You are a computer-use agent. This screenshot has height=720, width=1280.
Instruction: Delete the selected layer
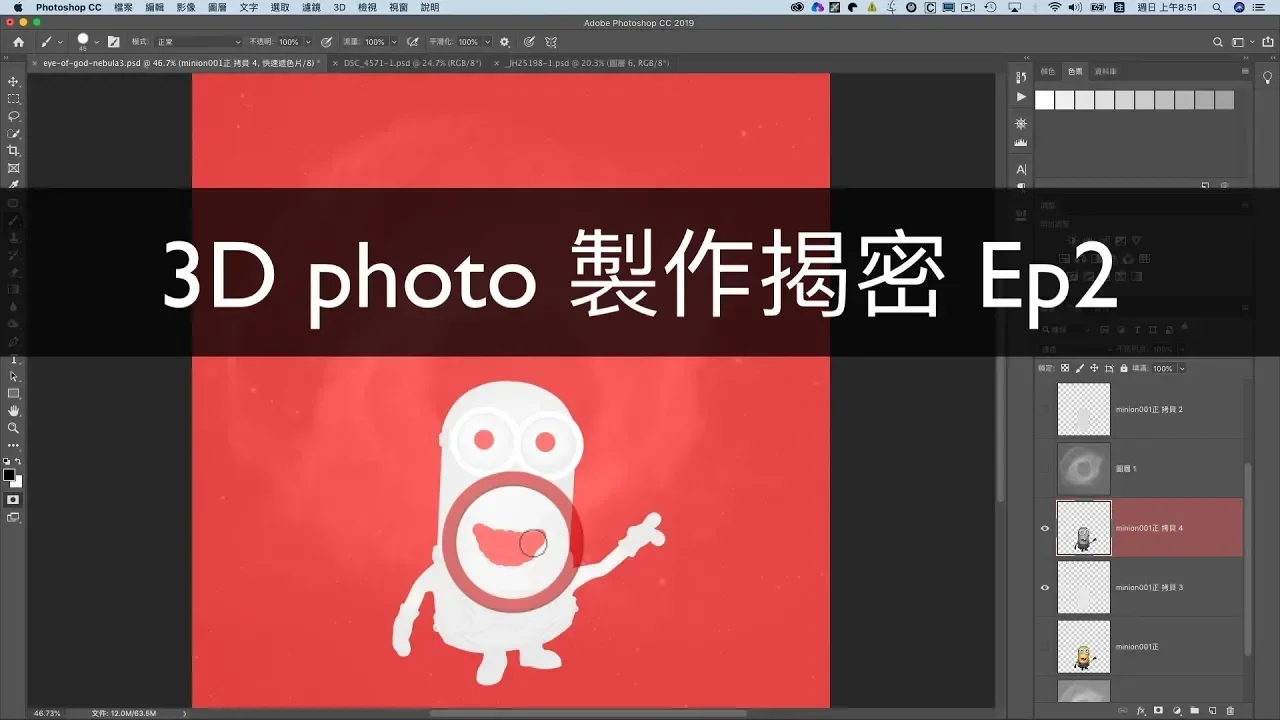pyautogui.click(x=1230, y=710)
